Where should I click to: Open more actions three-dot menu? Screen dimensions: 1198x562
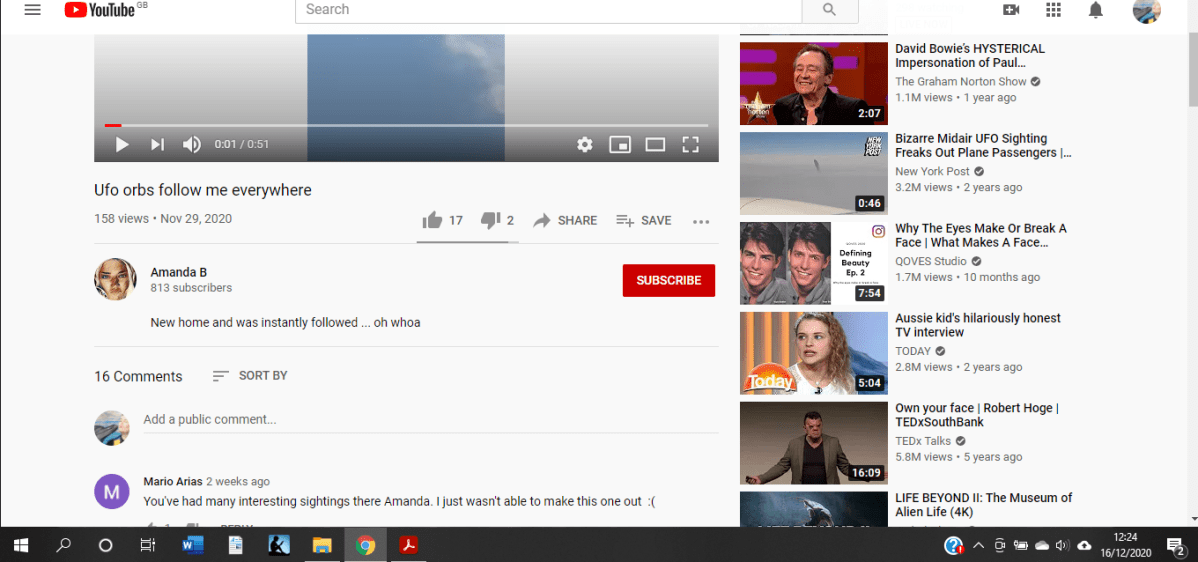(x=701, y=221)
